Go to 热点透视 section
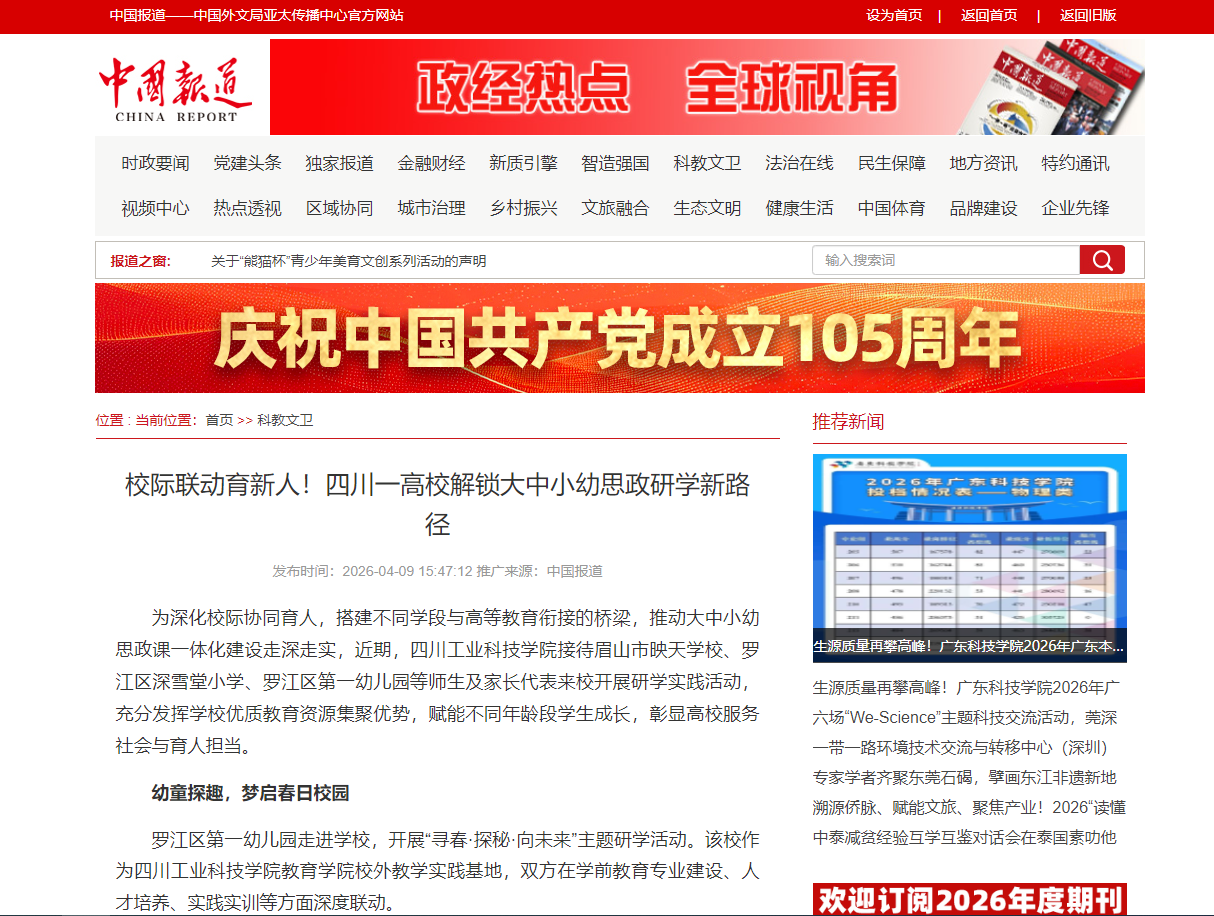 [x=247, y=208]
